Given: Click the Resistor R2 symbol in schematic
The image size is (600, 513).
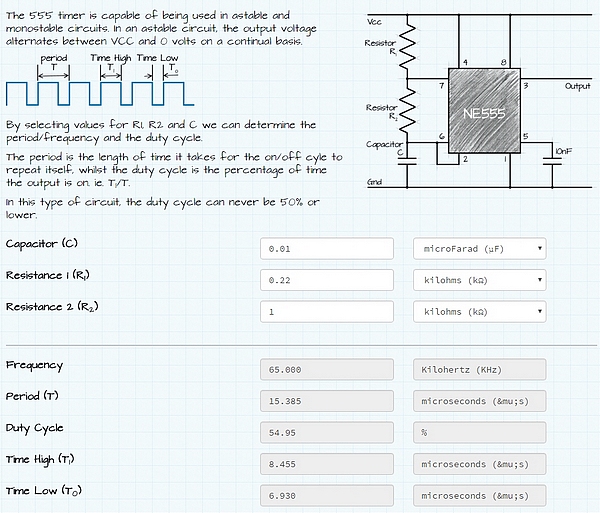Looking at the screenshot, I should pos(407,110).
